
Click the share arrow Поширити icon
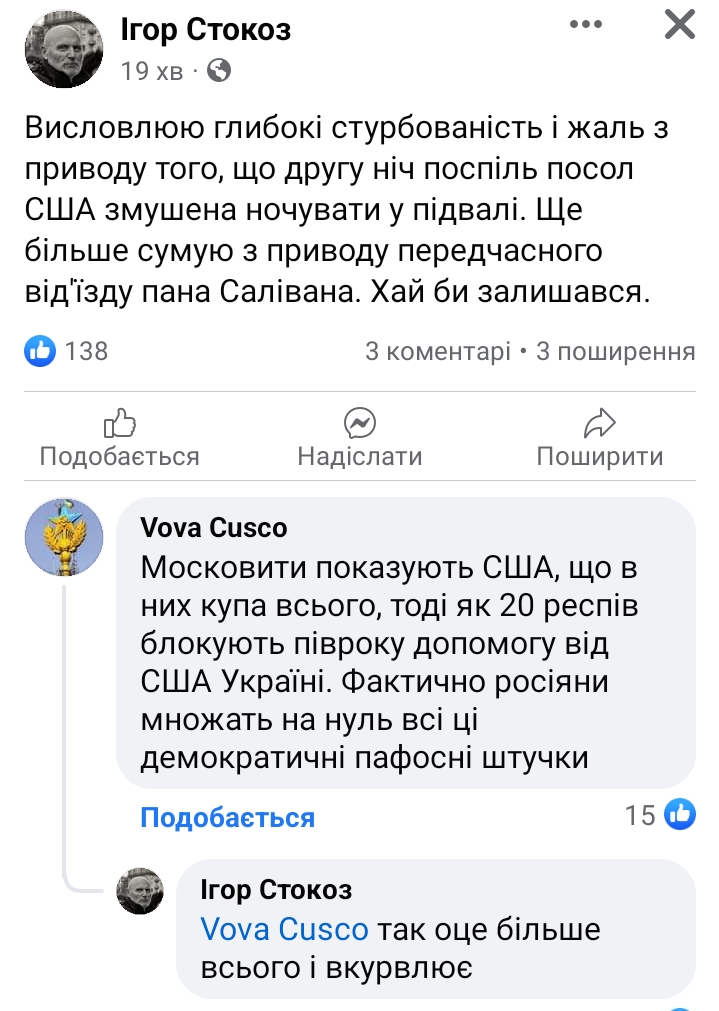click(599, 424)
